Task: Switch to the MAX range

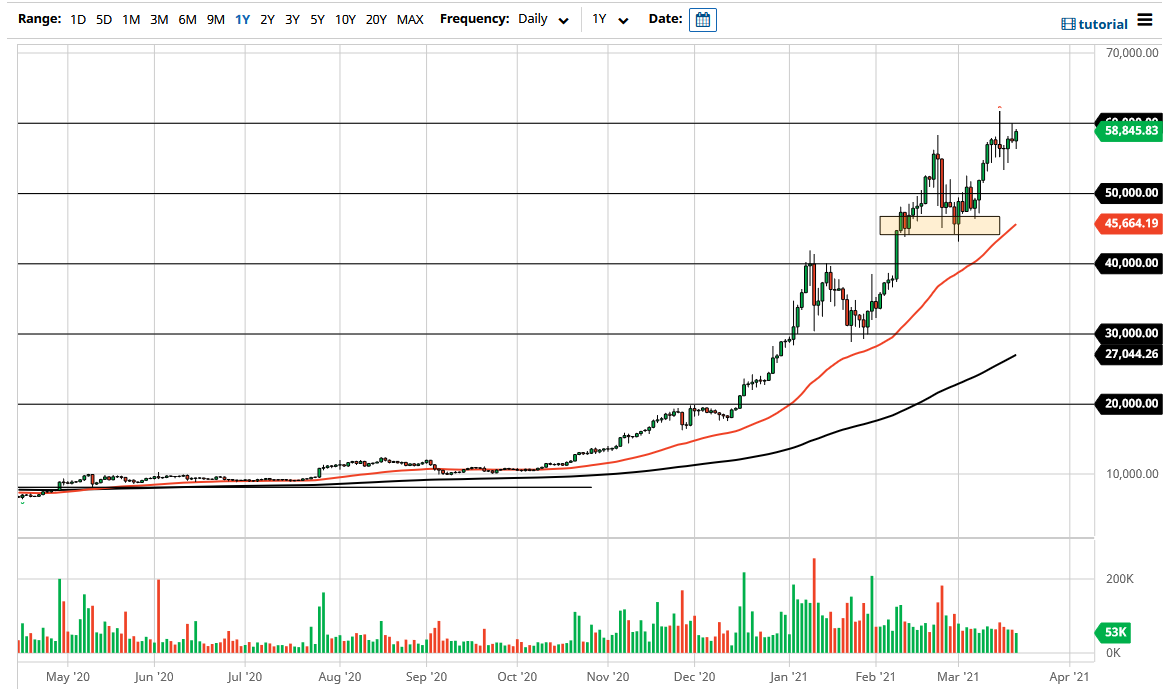Action: point(410,19)
